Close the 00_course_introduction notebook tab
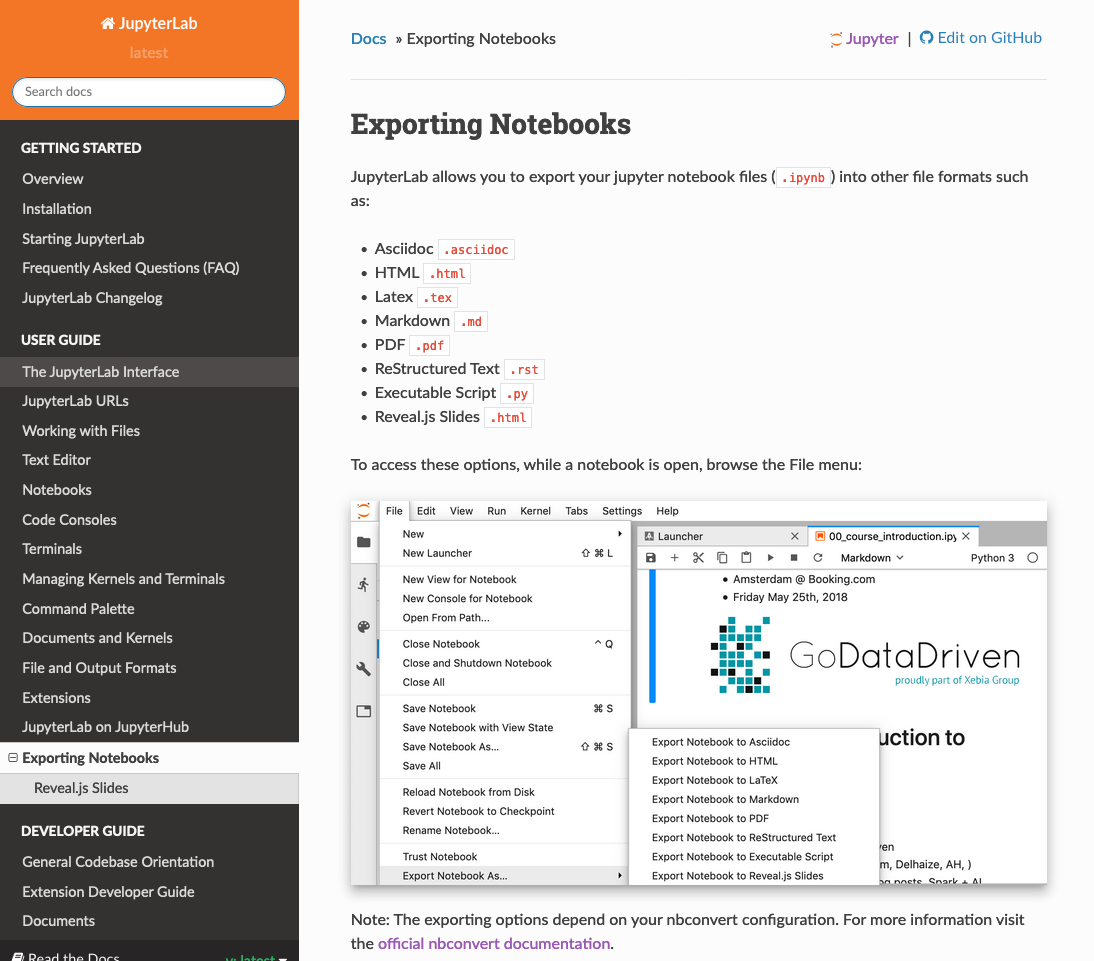The image size is (1094, 961). tap(966, 536)
